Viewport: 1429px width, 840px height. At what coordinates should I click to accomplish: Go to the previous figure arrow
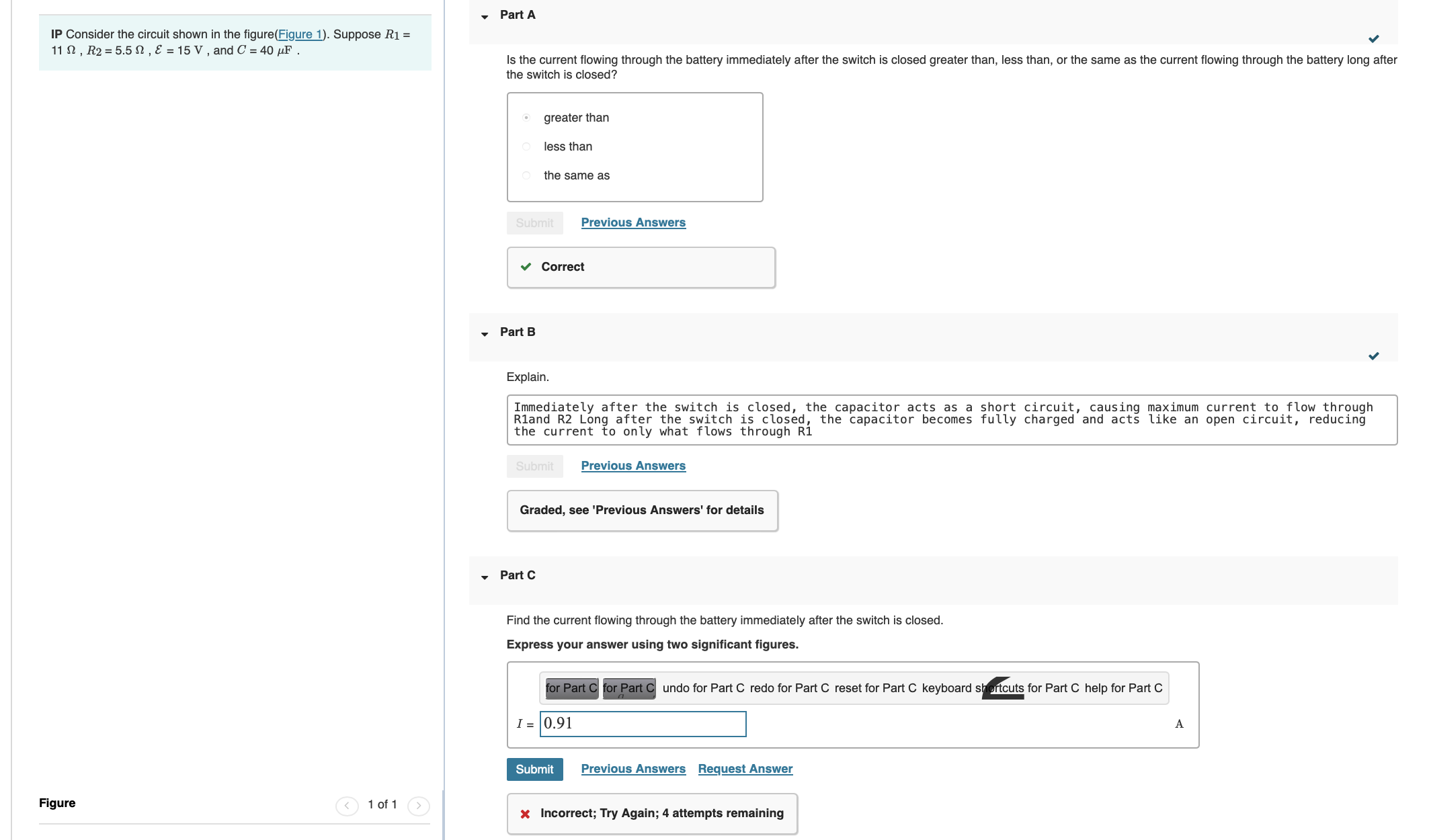(347, 805)
